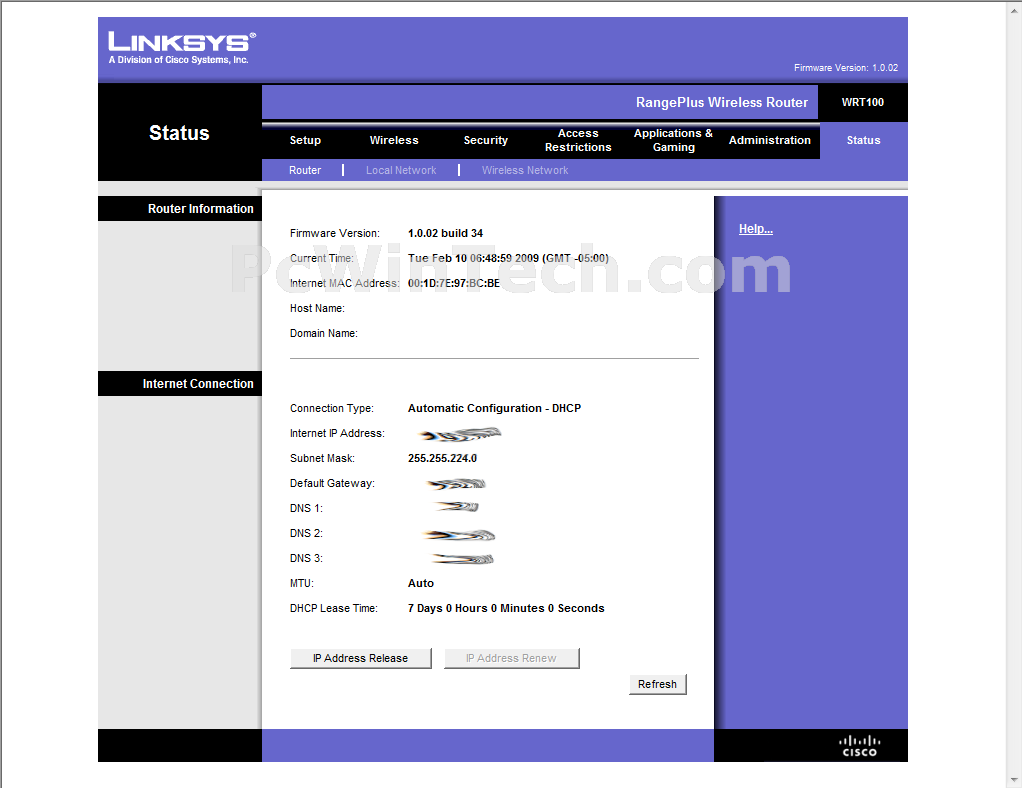Switch to Local Network sub-tab
This screenshot has width=1022, height=788.
click(401, 170)
